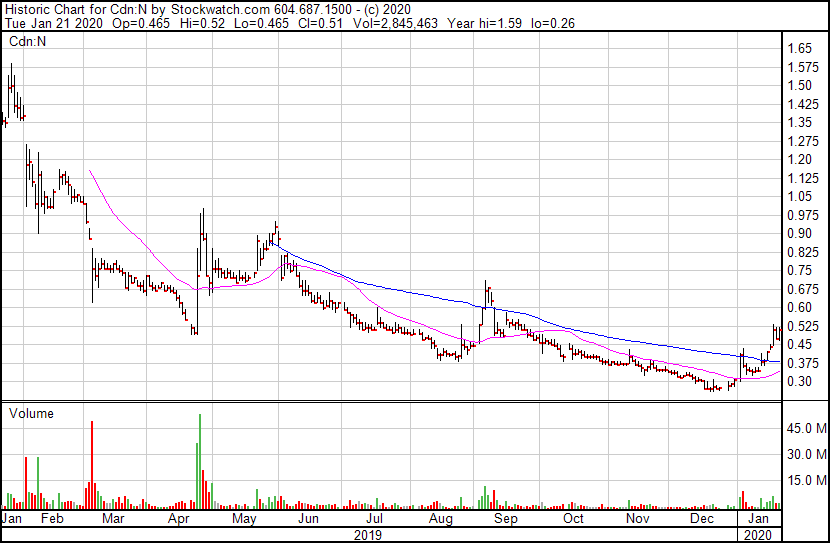Screen dimensions: 830x543
Task: Click the 1.425 price axis label
Action: [803, 104]
